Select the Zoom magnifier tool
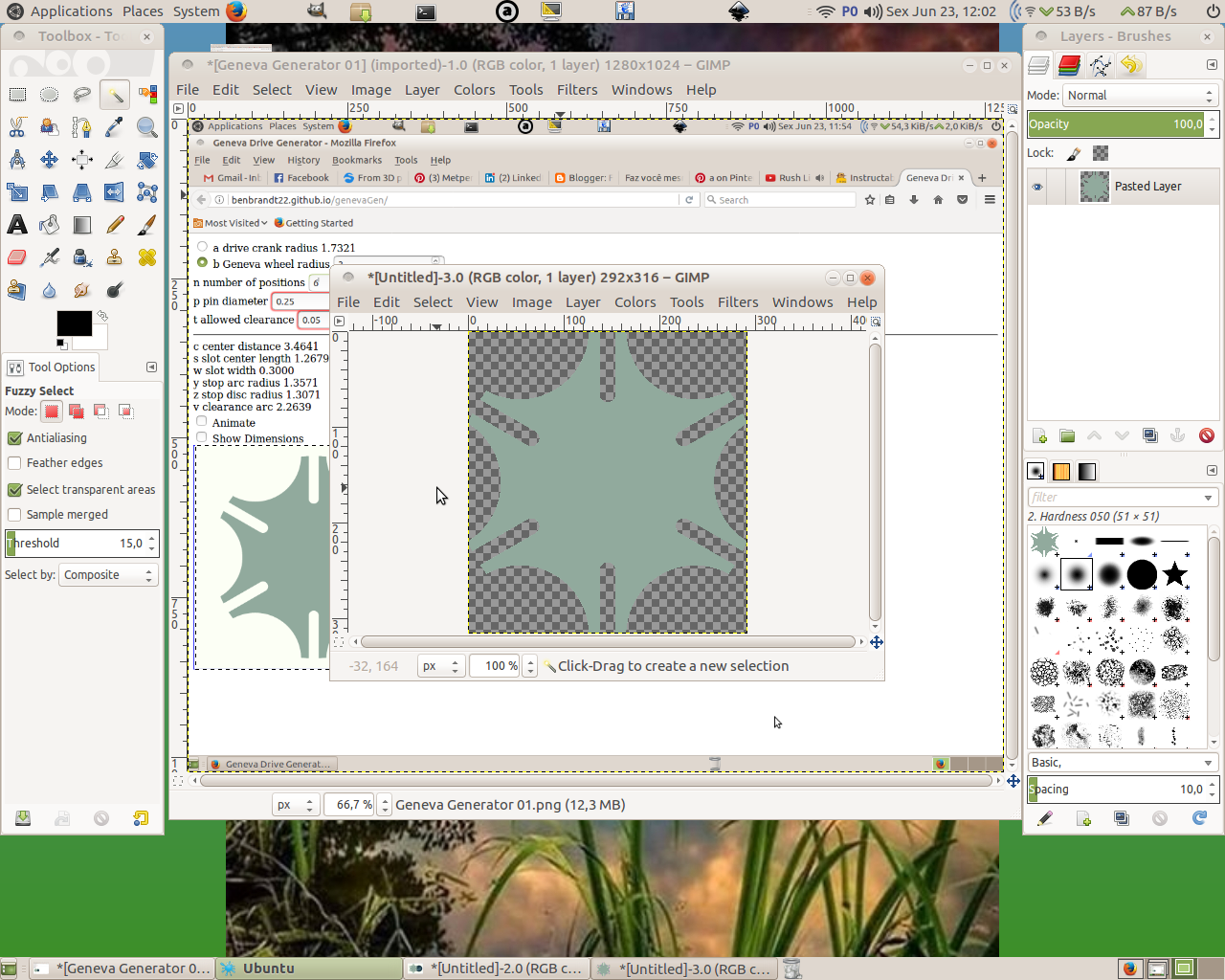The width and height of the screenshot is (1225, 980). pos(147,126)
